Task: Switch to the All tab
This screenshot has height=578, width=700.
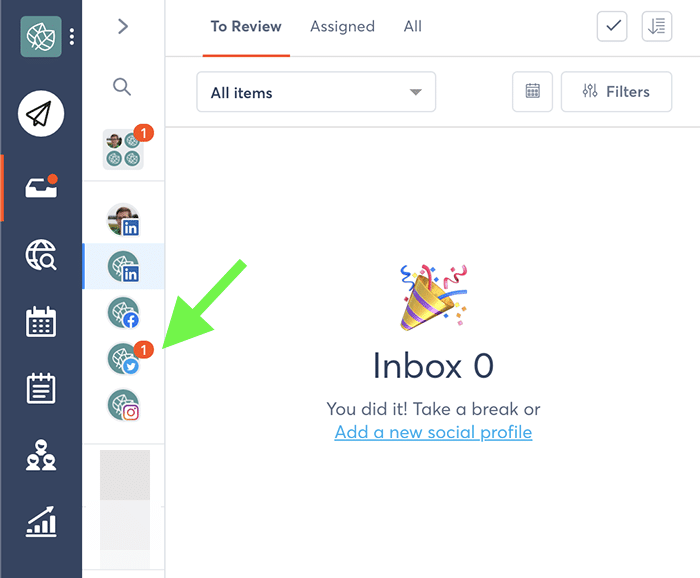Action: 412,27
